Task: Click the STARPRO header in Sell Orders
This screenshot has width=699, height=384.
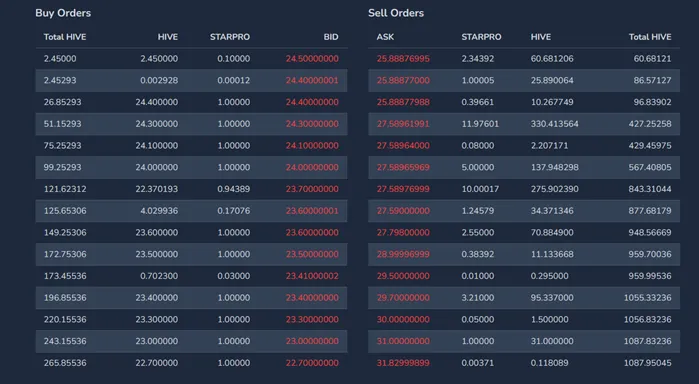Action: tap(481, 37)
